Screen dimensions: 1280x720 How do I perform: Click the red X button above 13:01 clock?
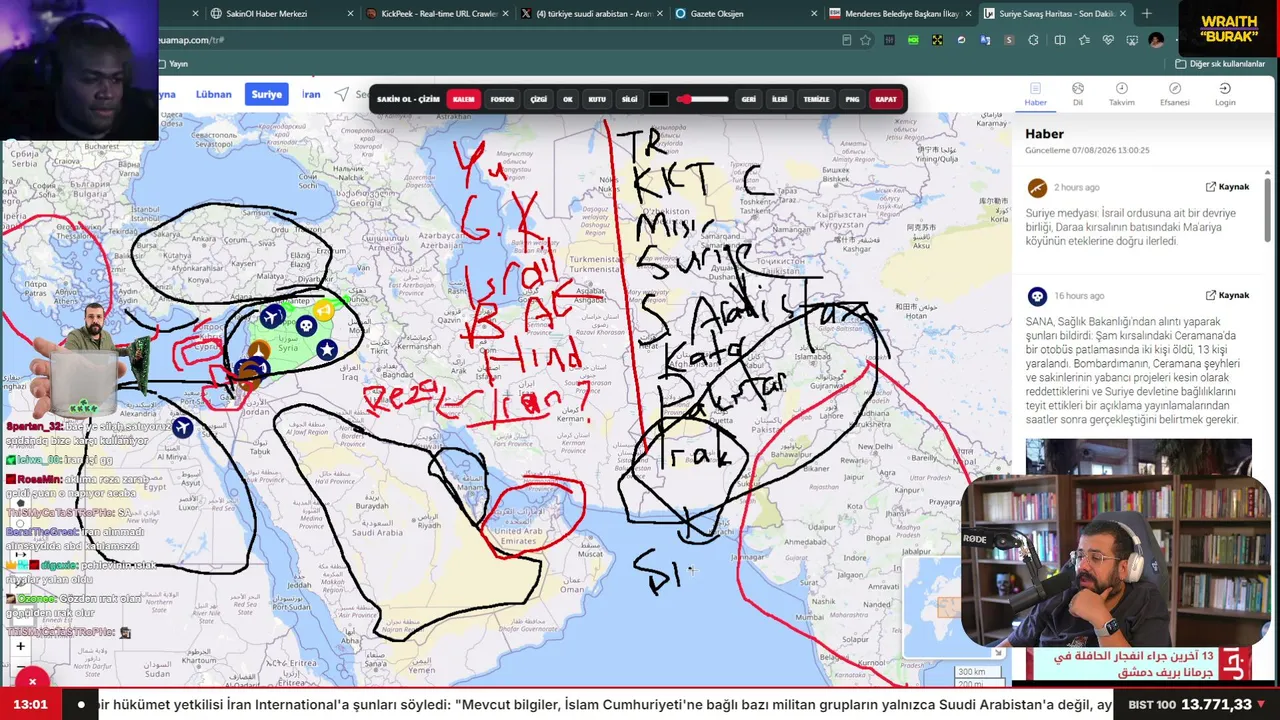pyautogui.click(x=32, y=681)
